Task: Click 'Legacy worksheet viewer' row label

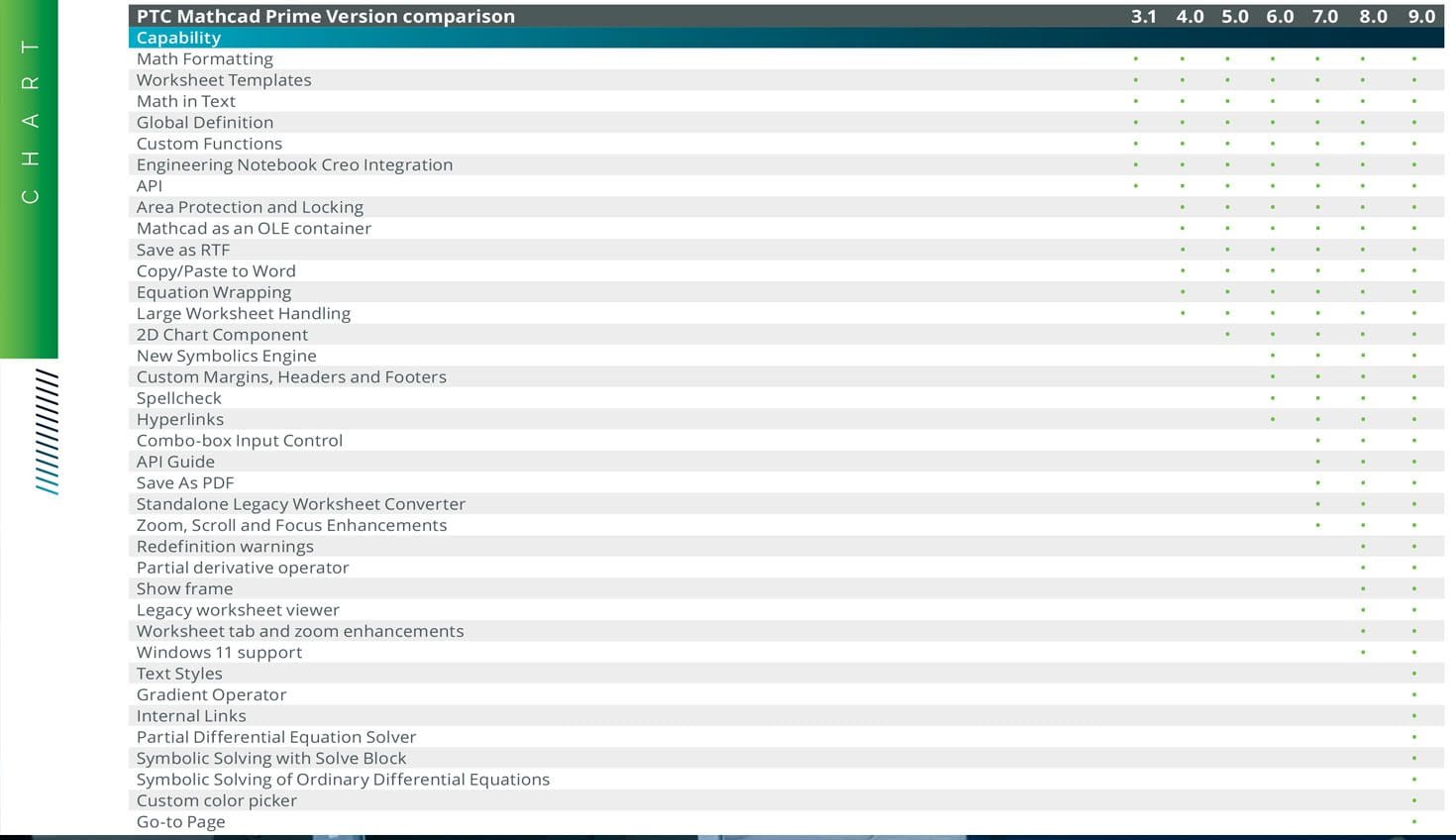Action: point(238,610)
